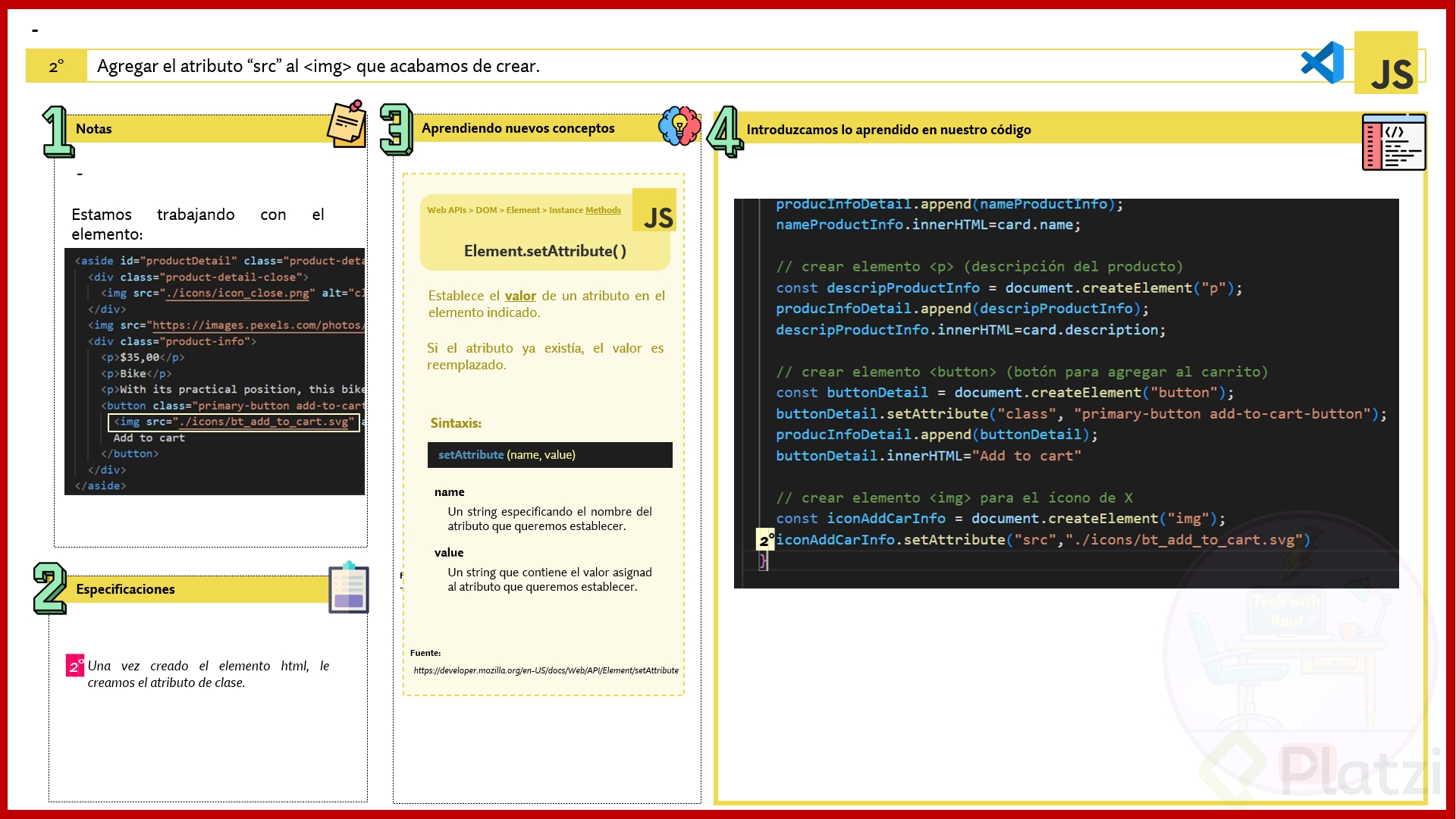
Task: Click 'Si el atributo ya existía' paragraph
Action: (x=545, y=356)
